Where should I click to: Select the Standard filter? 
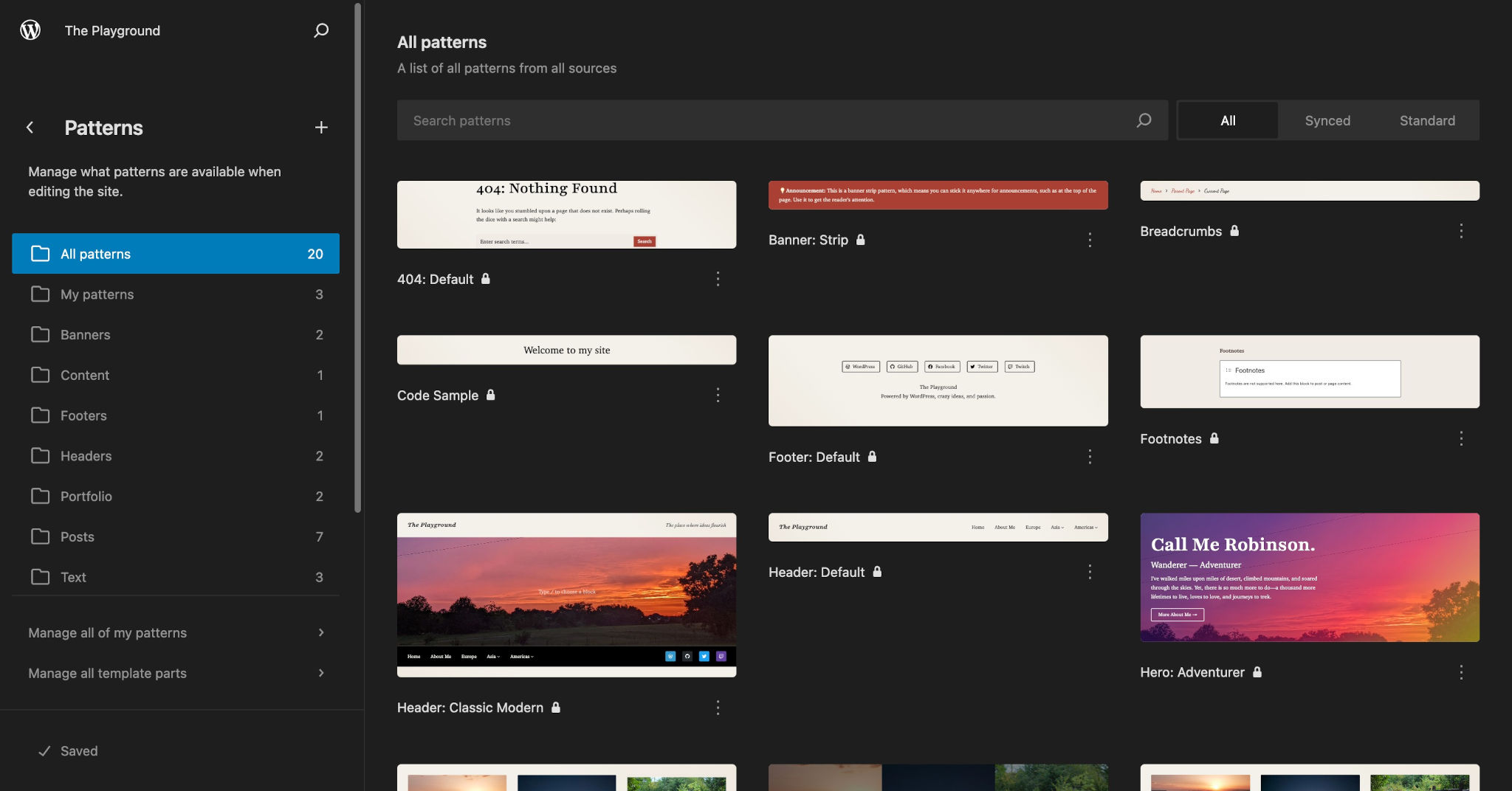(1426, 120)
